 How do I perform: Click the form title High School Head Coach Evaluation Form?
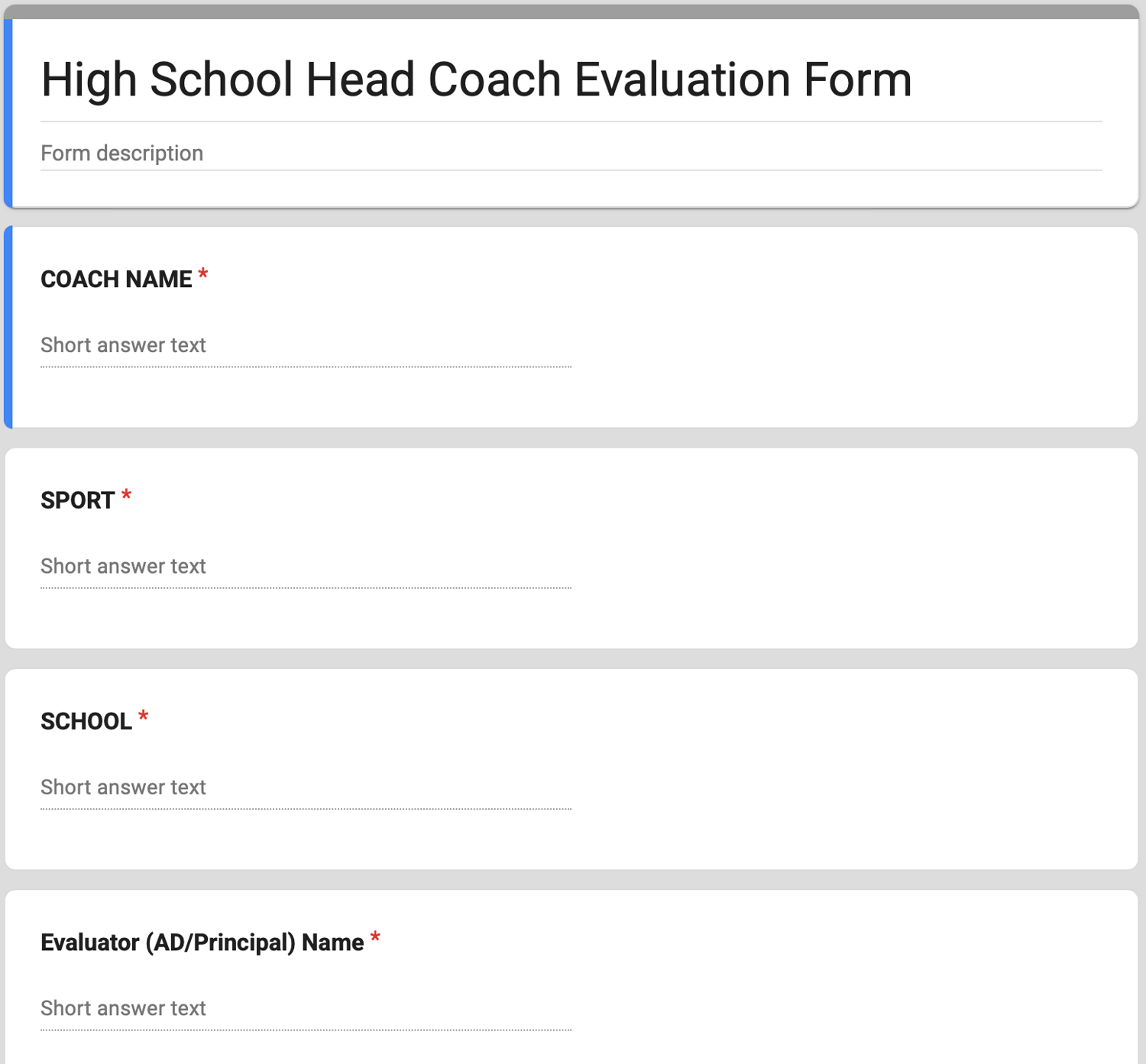tap(476, 80)
